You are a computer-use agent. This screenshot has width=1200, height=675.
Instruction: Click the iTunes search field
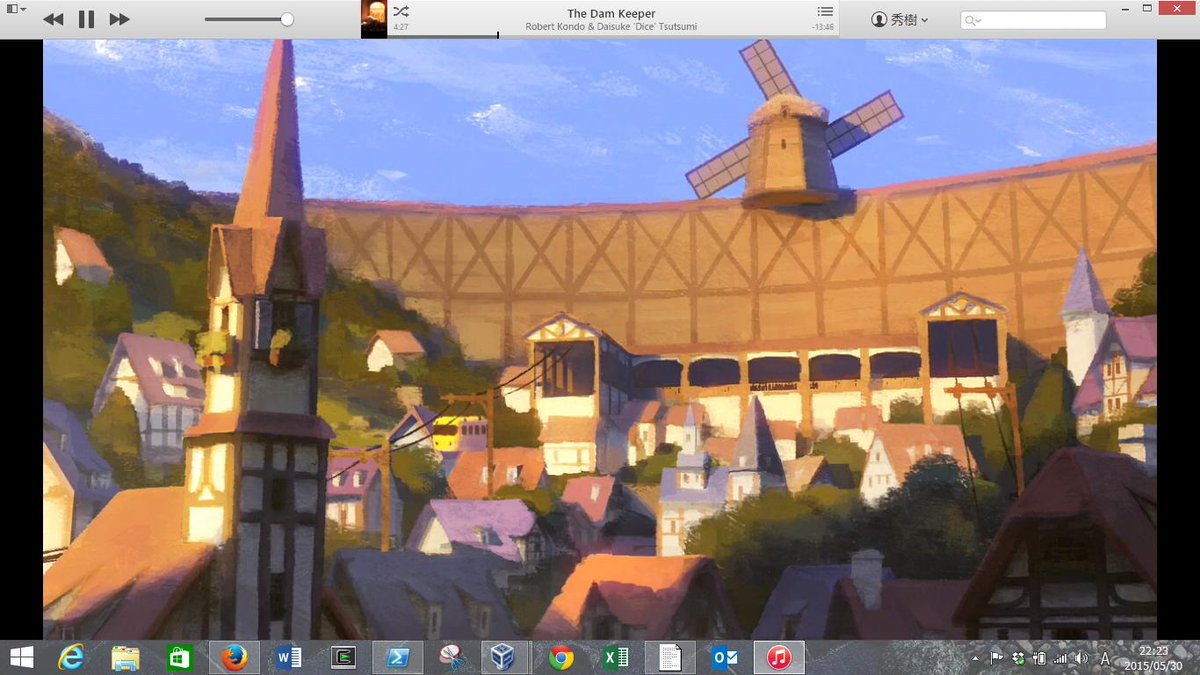click(1034, 20)
